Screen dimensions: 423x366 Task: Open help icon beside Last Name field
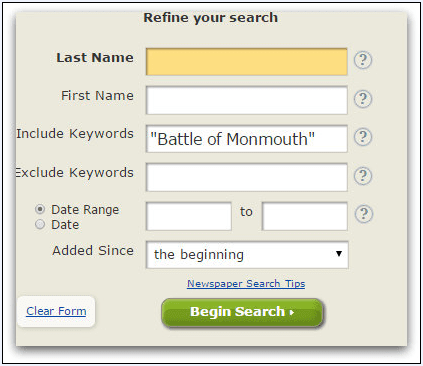(x=363, y=60)
